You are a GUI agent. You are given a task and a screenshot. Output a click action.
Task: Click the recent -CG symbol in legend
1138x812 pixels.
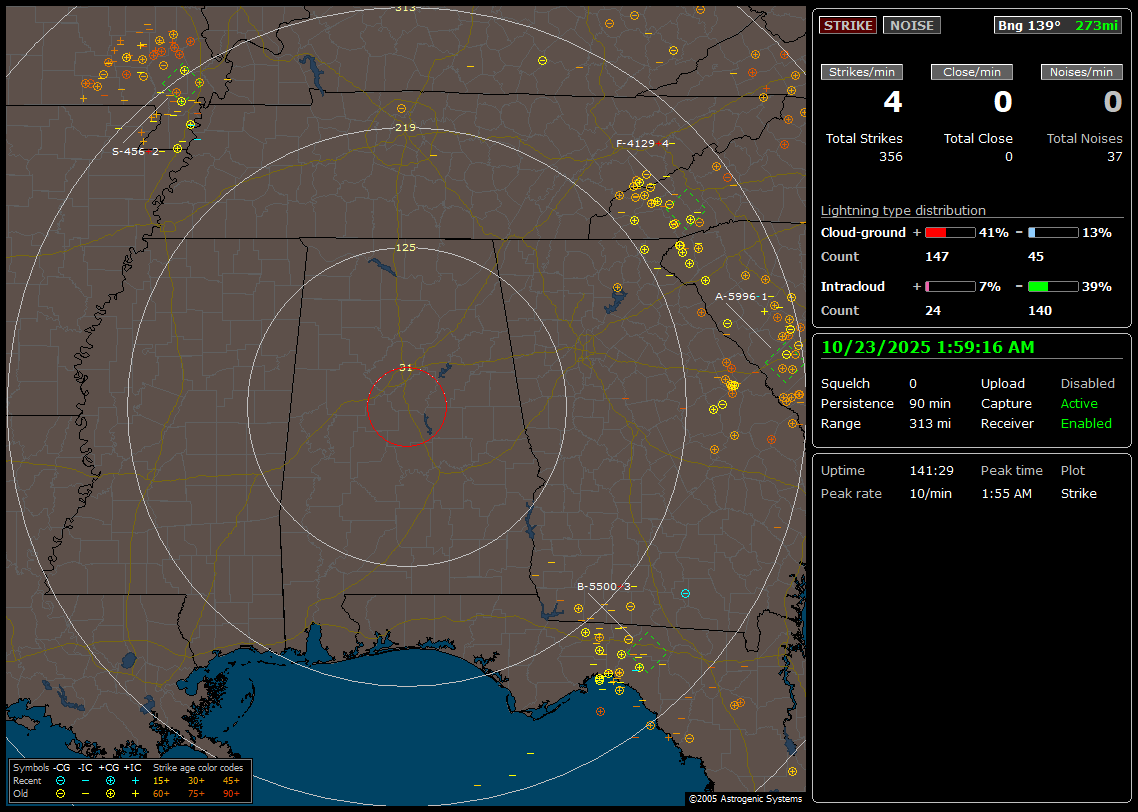[x=60, y=780]
